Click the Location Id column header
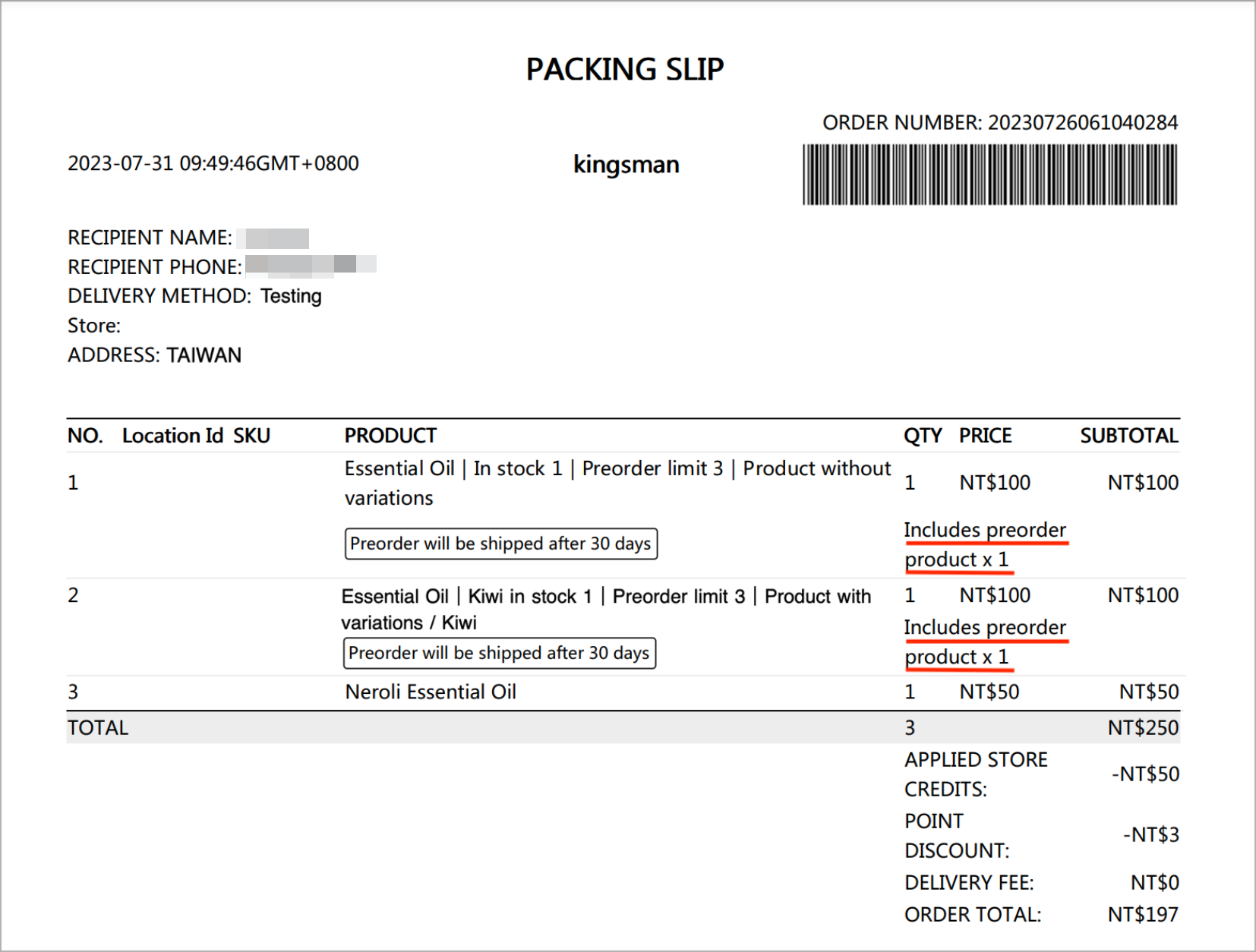 click(x=172, y=436)
